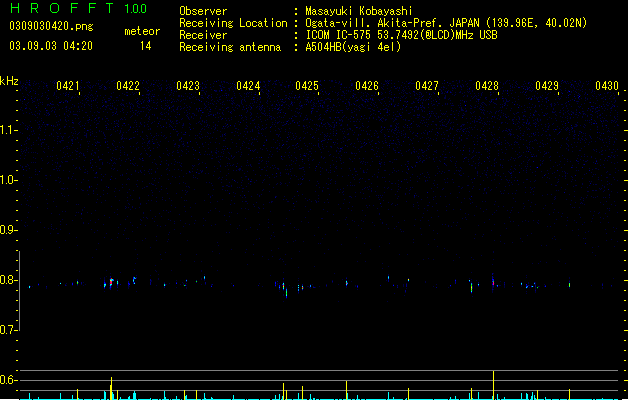The height and width of the screenshot is (400, 629).
Task: Click the 1.0 kHz axis label
Action: point(8,180)
